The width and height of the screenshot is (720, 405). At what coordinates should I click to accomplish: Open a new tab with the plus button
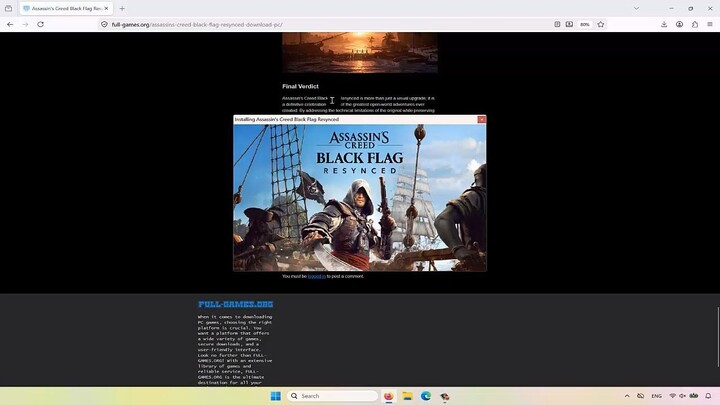point(122,8)
